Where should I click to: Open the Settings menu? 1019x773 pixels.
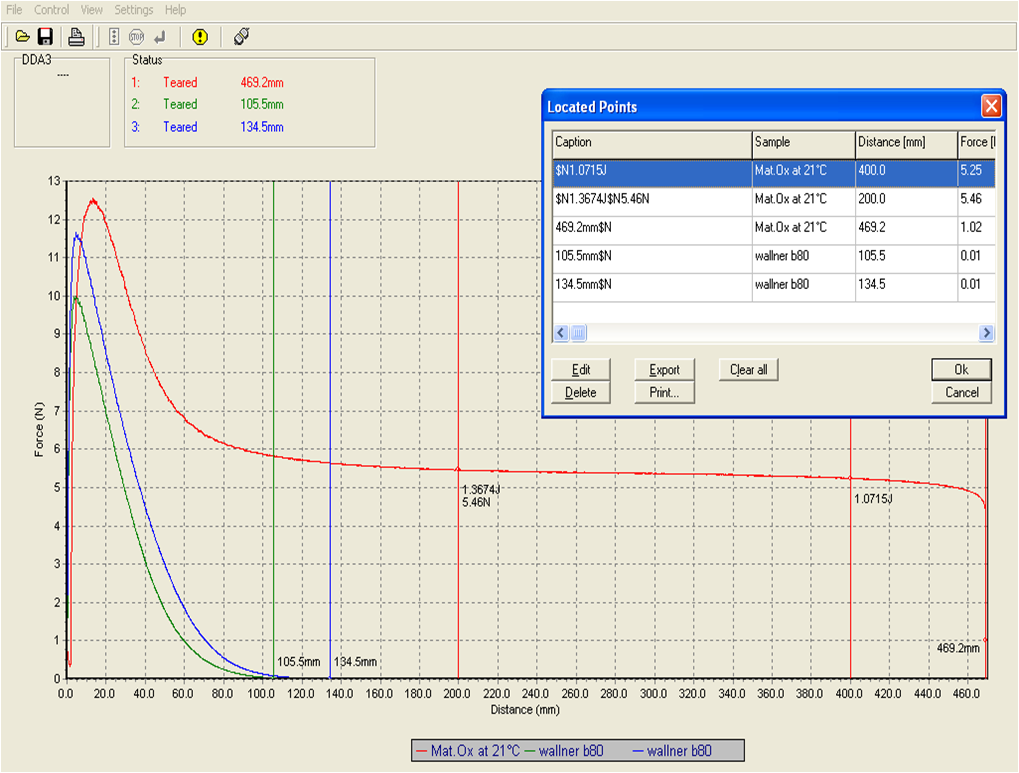(134, 10)
